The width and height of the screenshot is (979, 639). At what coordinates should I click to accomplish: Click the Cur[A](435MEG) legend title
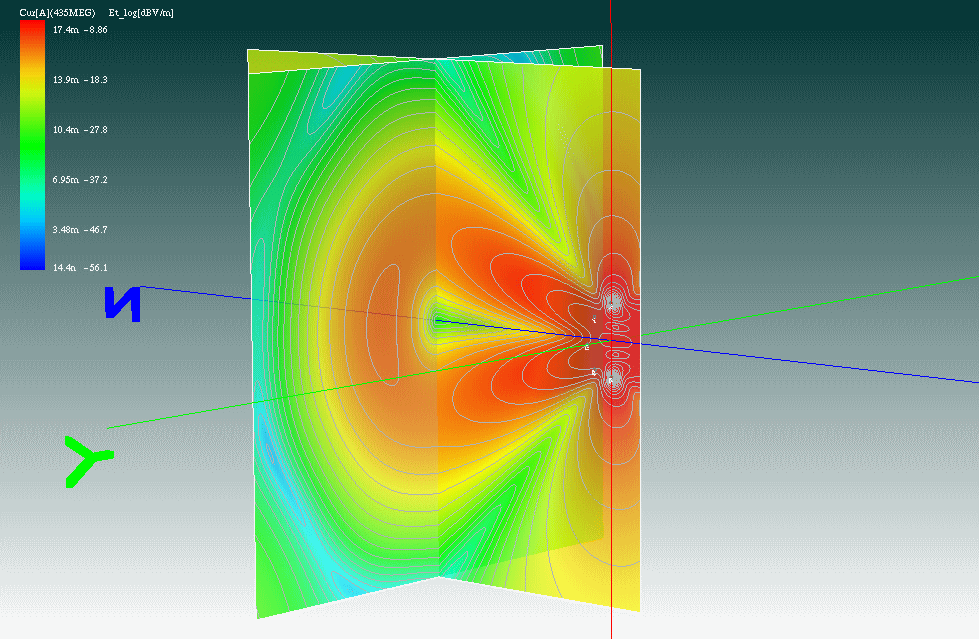click(58, 13)
